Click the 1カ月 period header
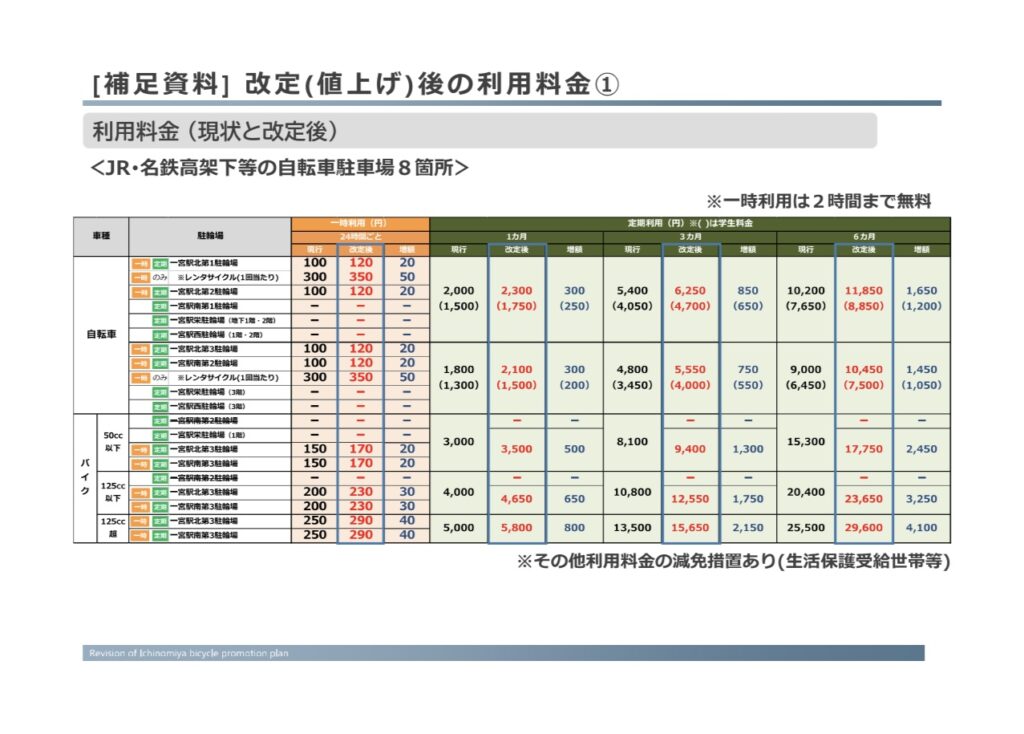Screen dimensions: 1024x734 pyautogui.click(x=516, y=236)
